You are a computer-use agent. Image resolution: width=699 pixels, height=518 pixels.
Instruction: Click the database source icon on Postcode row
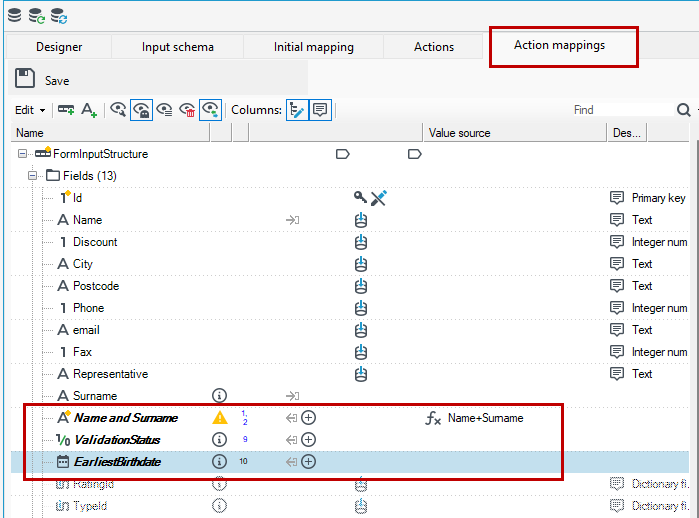(361, 286)
